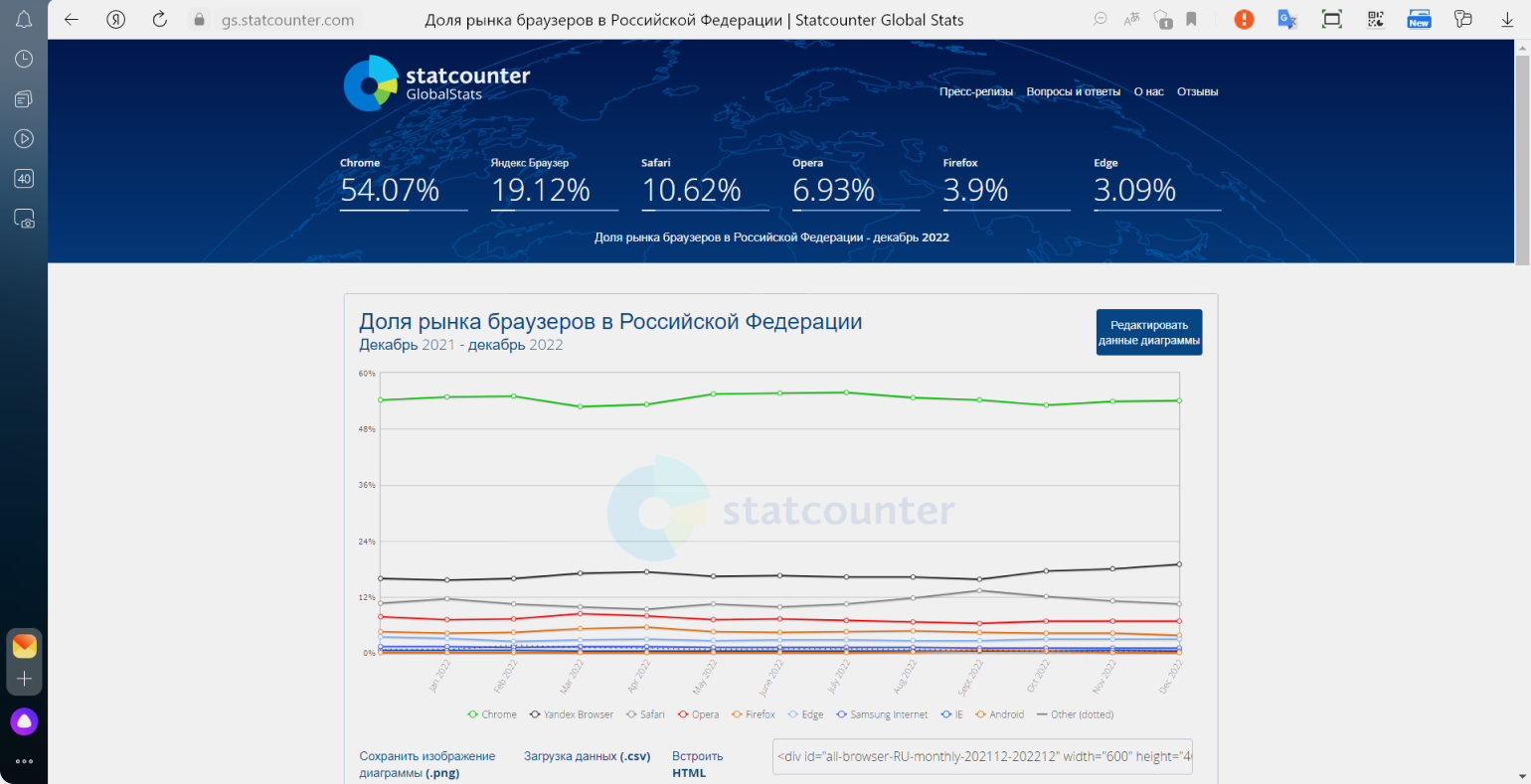Launch the Alice voice assistant
Viewport: 1531px width, 784px height.
tap(24, 721)
